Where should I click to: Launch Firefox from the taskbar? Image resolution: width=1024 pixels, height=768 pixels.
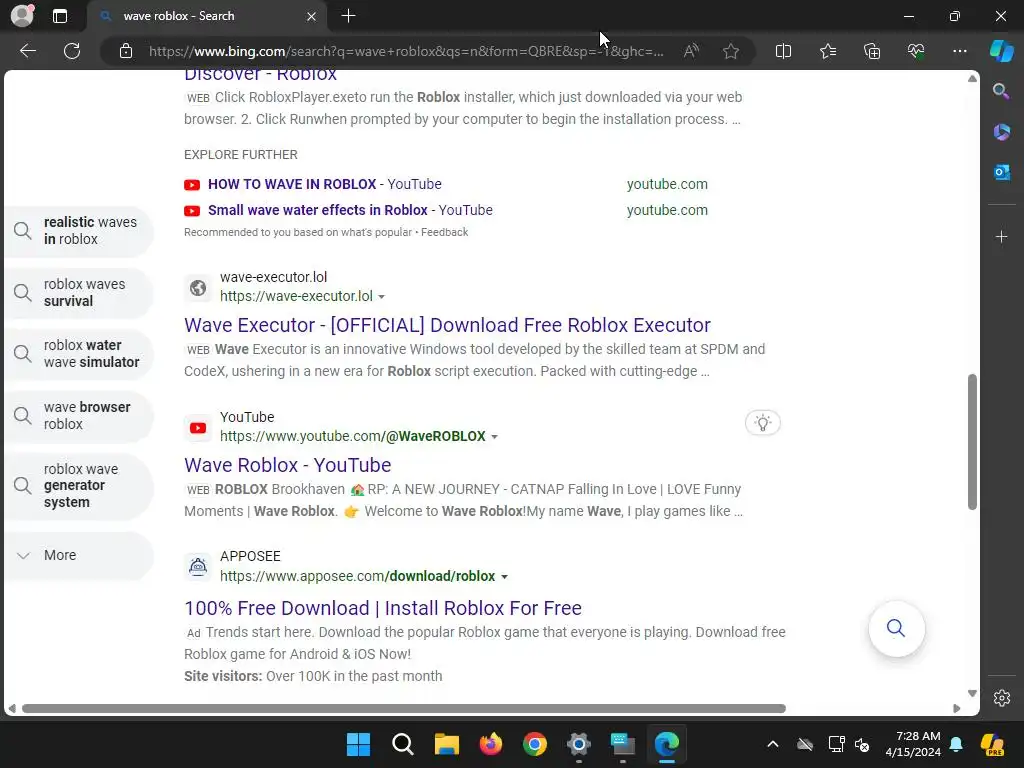pos(490,744)
